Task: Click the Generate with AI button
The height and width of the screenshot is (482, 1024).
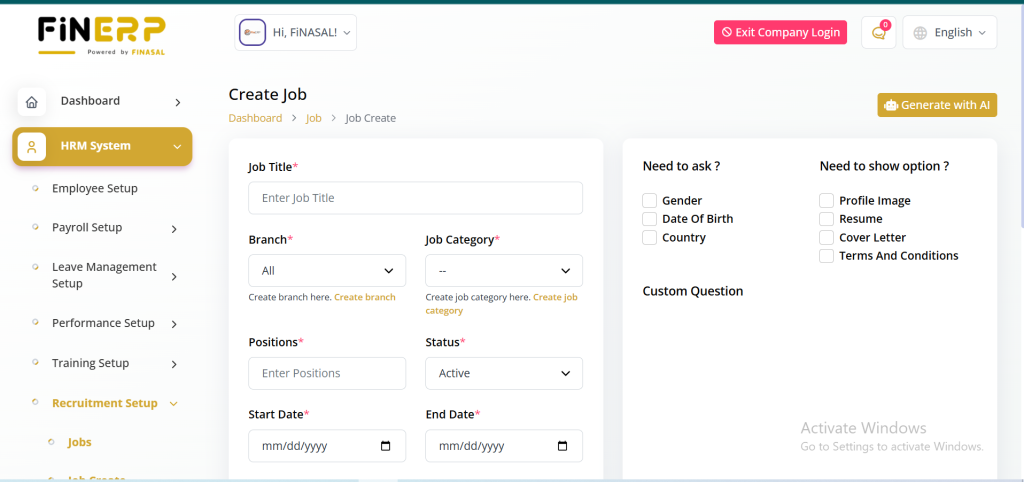Action: [x=937, y=105]
